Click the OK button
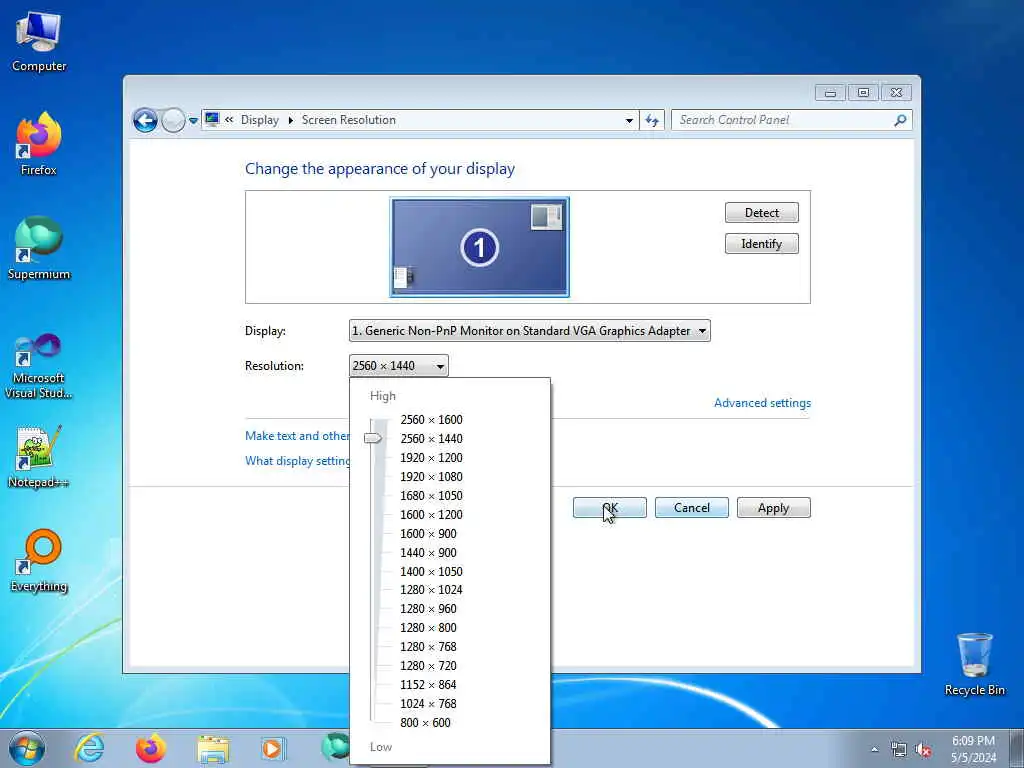1024x768 pixels. 609,507
